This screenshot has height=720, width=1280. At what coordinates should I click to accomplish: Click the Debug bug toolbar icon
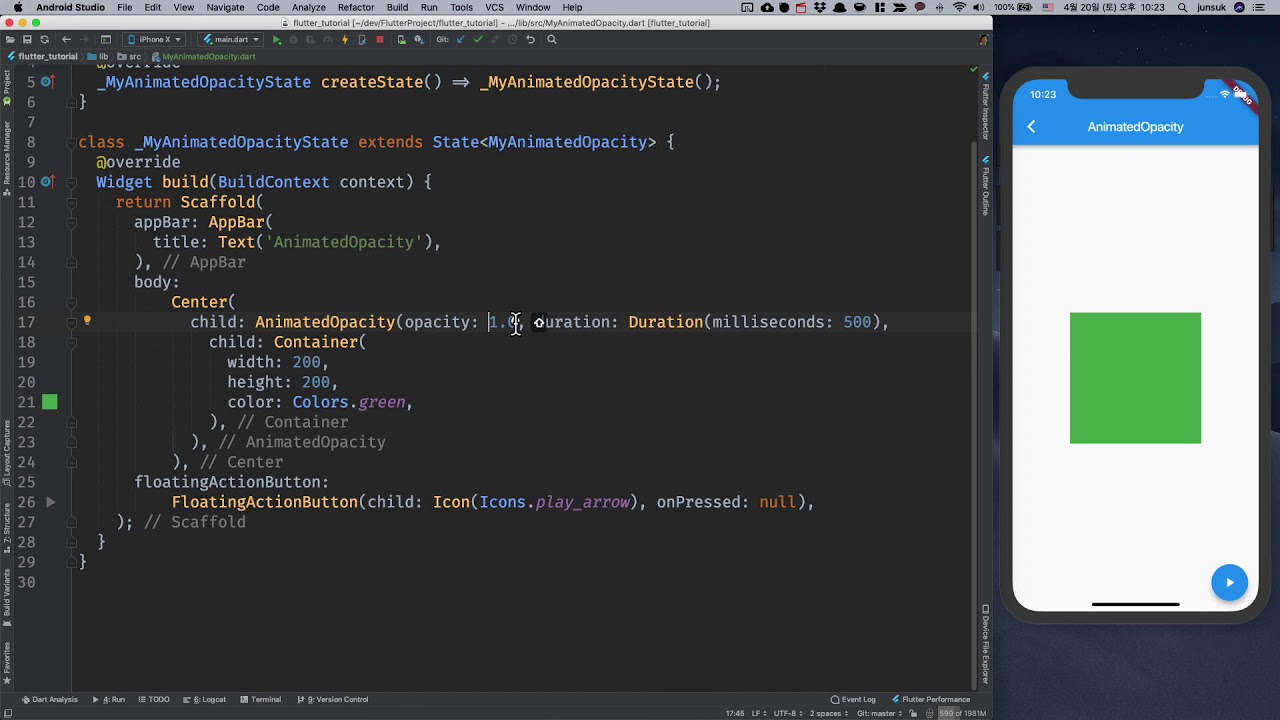(x=293, y=40)
